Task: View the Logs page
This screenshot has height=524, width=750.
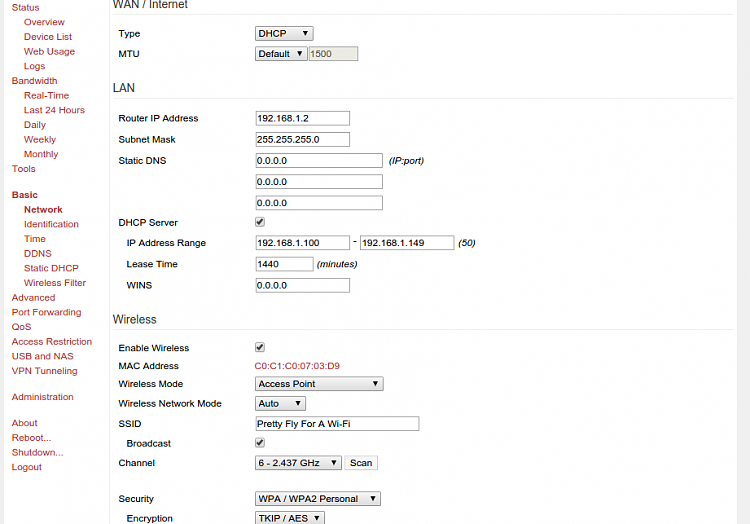Action: pyautogui.click(x=34, y=66)
